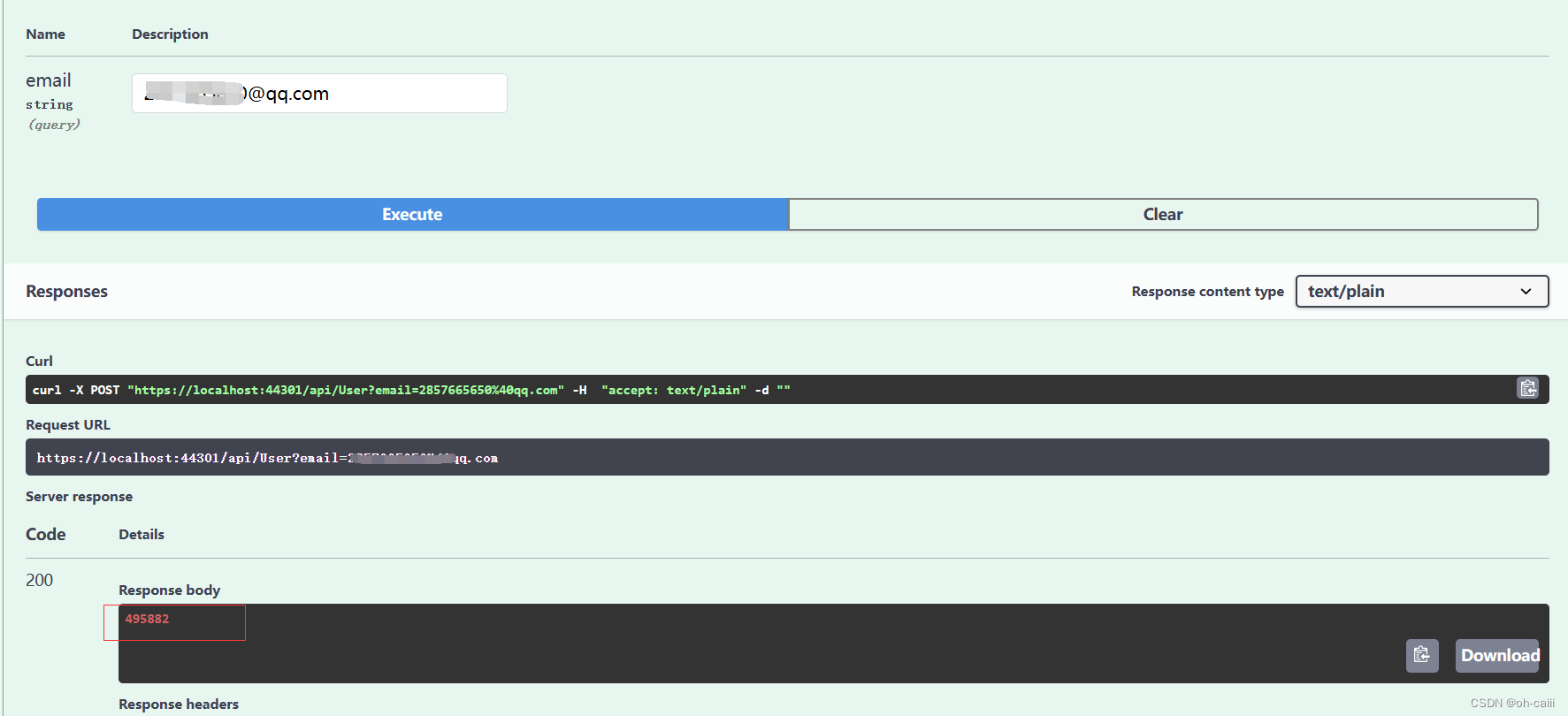Click the Response content type label

1207,291
